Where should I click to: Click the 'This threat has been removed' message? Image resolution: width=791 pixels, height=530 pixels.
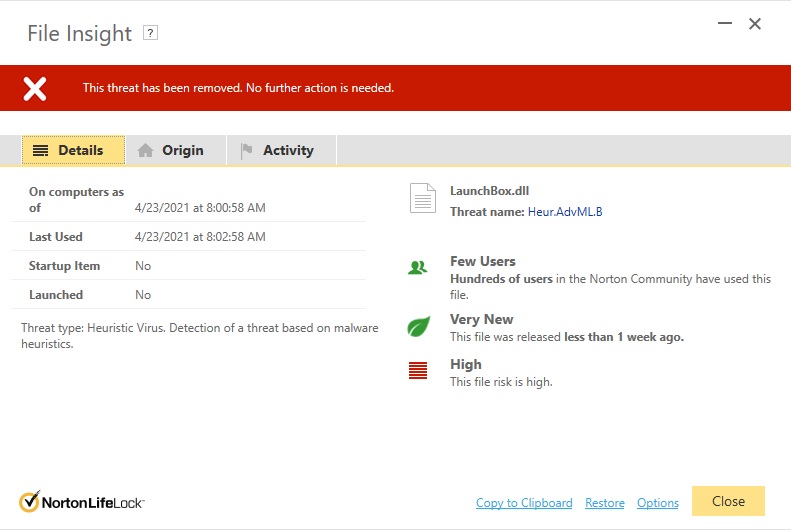(238, 88)
